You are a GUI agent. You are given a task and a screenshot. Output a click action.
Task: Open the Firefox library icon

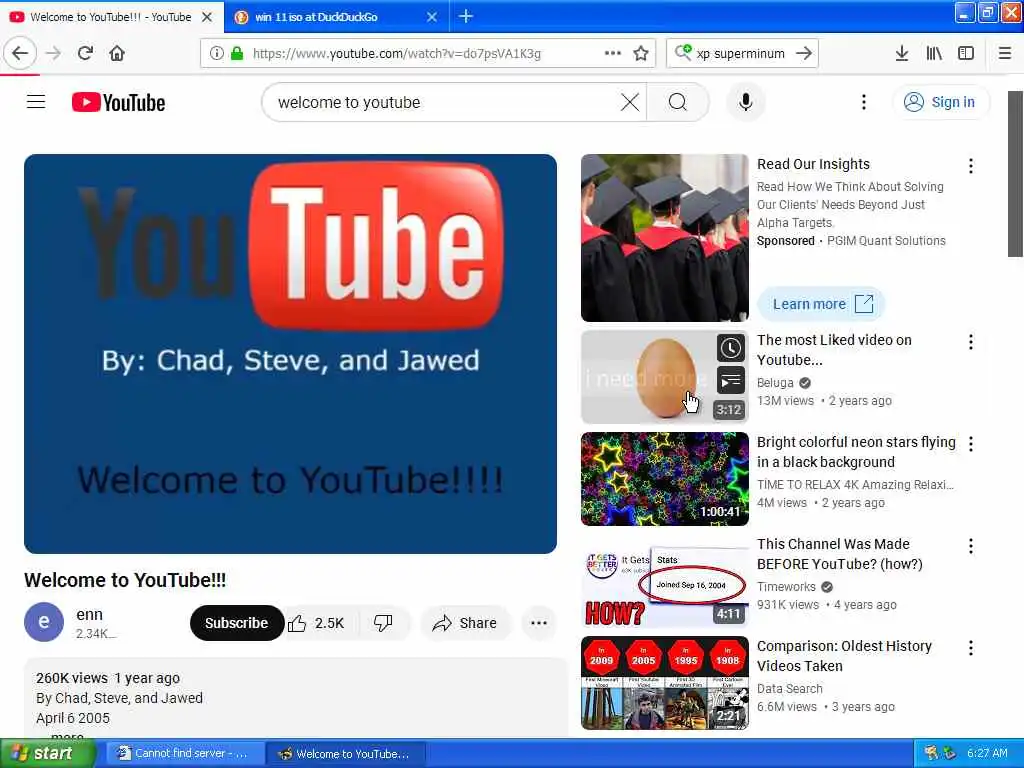pyautogui.click(x=934, y=54)
